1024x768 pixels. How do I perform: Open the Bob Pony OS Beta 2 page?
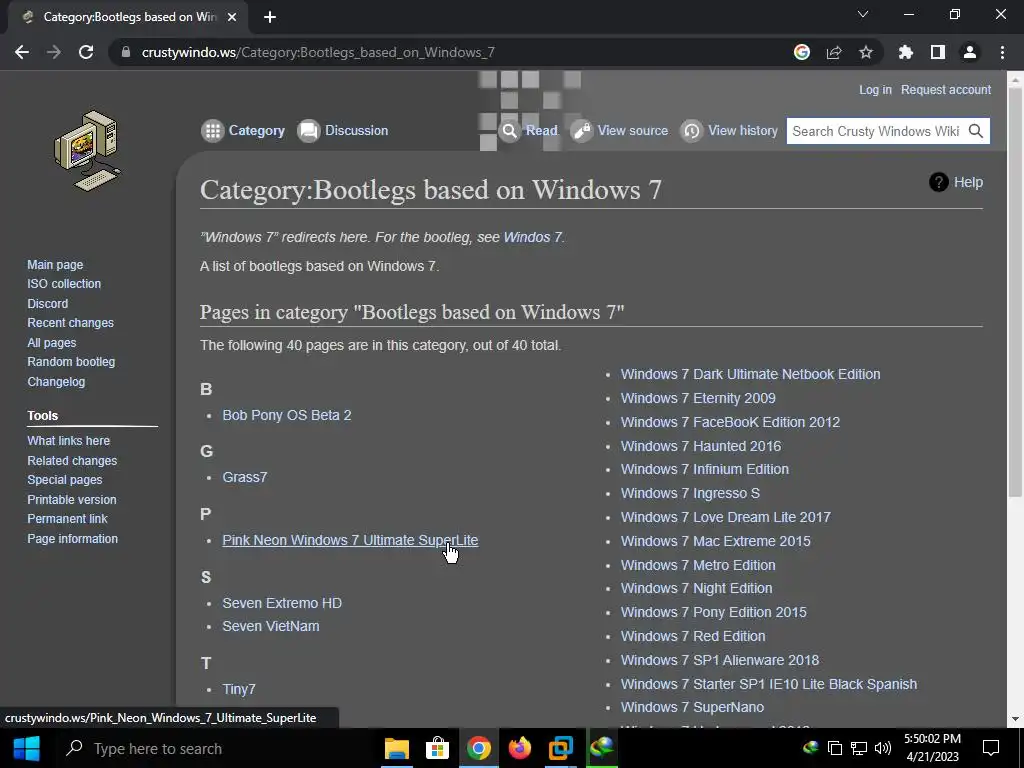(x=287, y=415)
